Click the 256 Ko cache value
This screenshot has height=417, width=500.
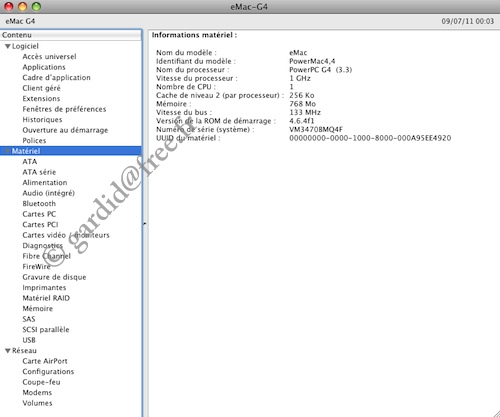coord(302,95)
